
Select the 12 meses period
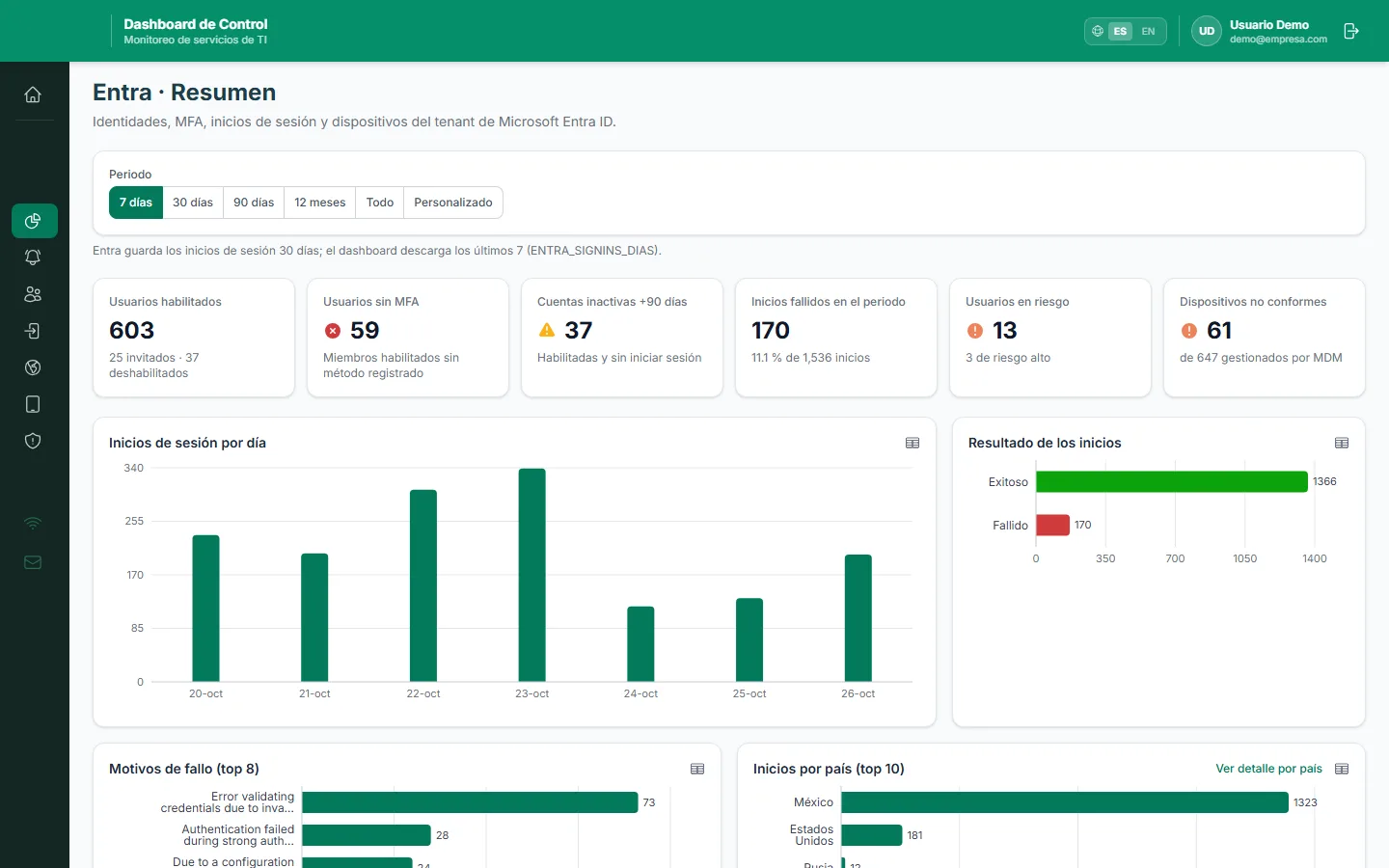click(320, 203)
